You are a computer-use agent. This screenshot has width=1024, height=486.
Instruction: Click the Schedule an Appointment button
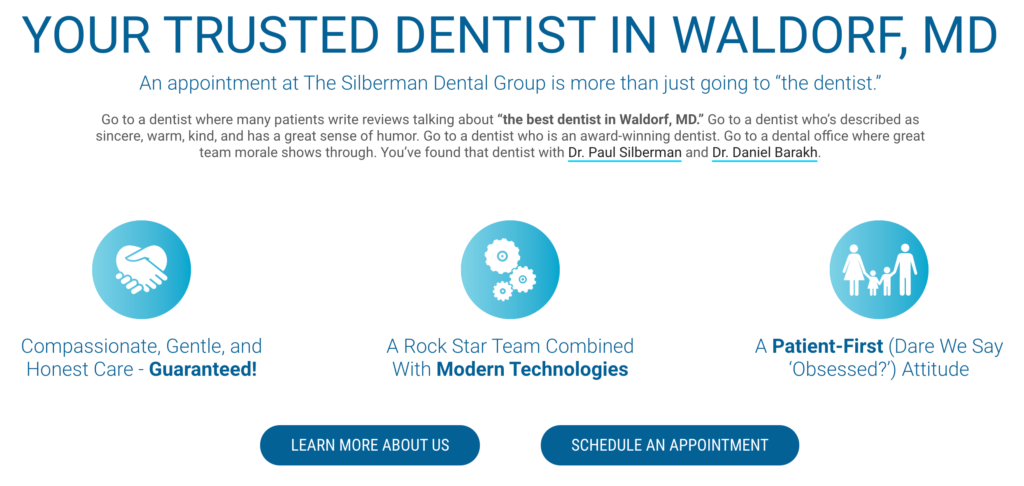pyautogui.click(x=669, y=446)
